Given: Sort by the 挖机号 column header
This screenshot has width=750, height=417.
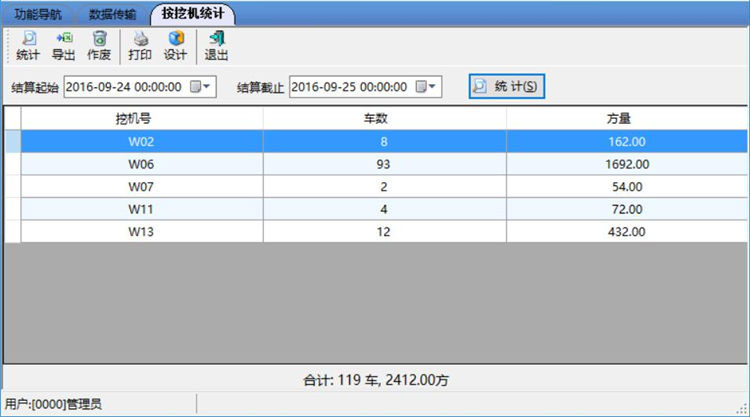Looking at the screenshot, I should [140, 119].
